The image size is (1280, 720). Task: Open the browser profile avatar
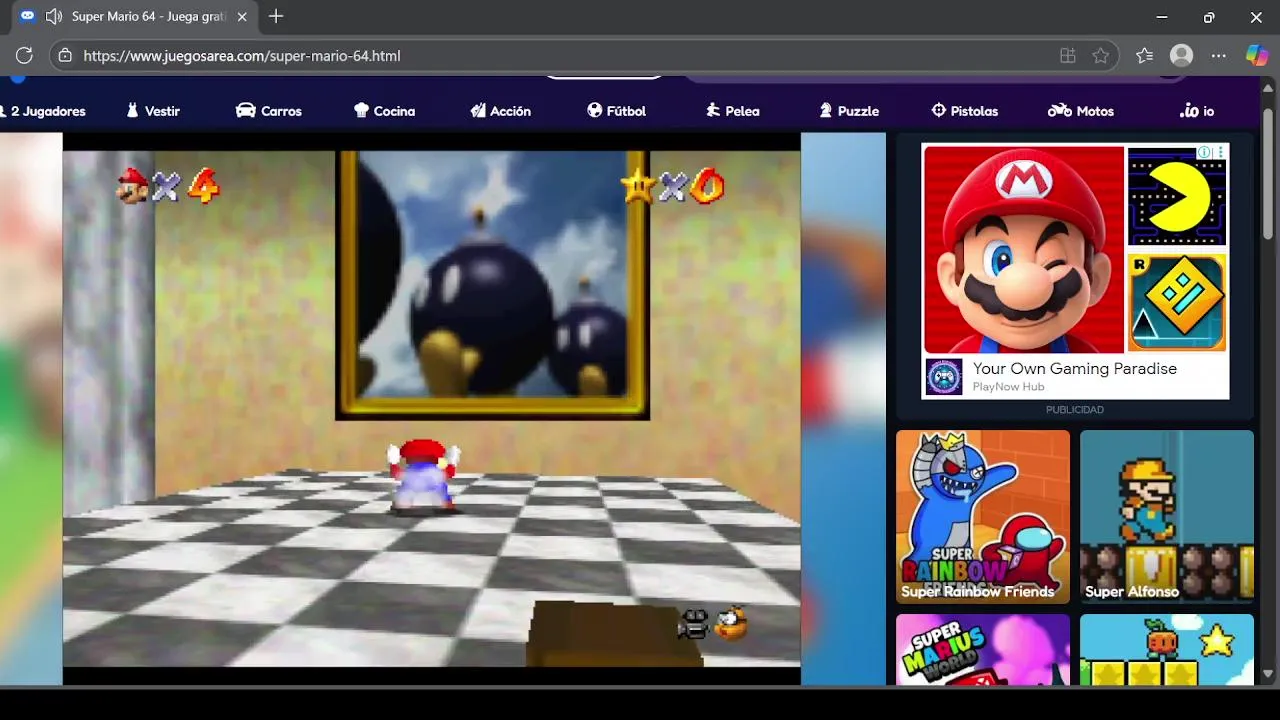point(1182,56)
